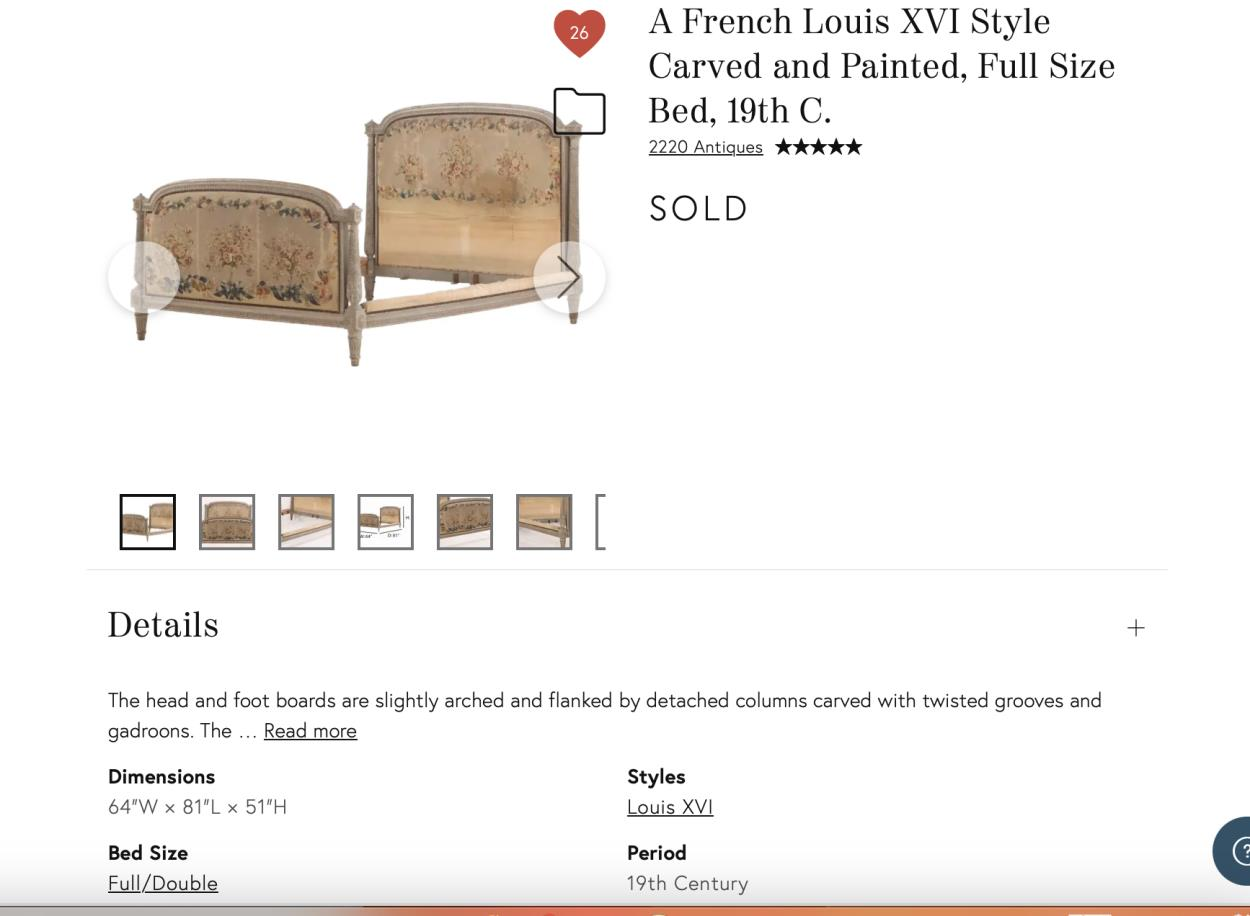Click the Details section heading
The image size is (1250, 916).
pos(163,626)
